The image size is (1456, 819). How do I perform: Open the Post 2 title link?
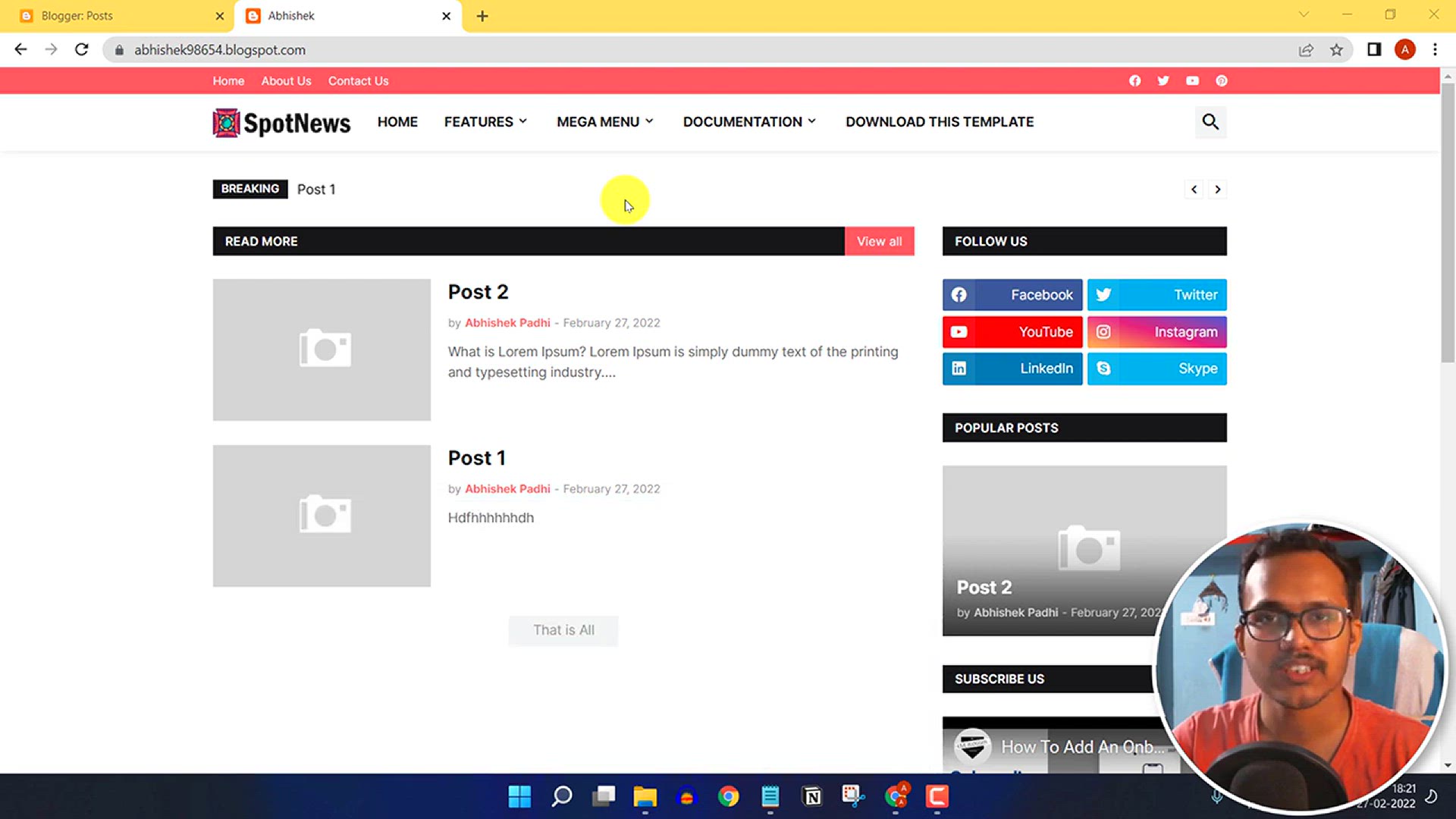coord(478,292)
